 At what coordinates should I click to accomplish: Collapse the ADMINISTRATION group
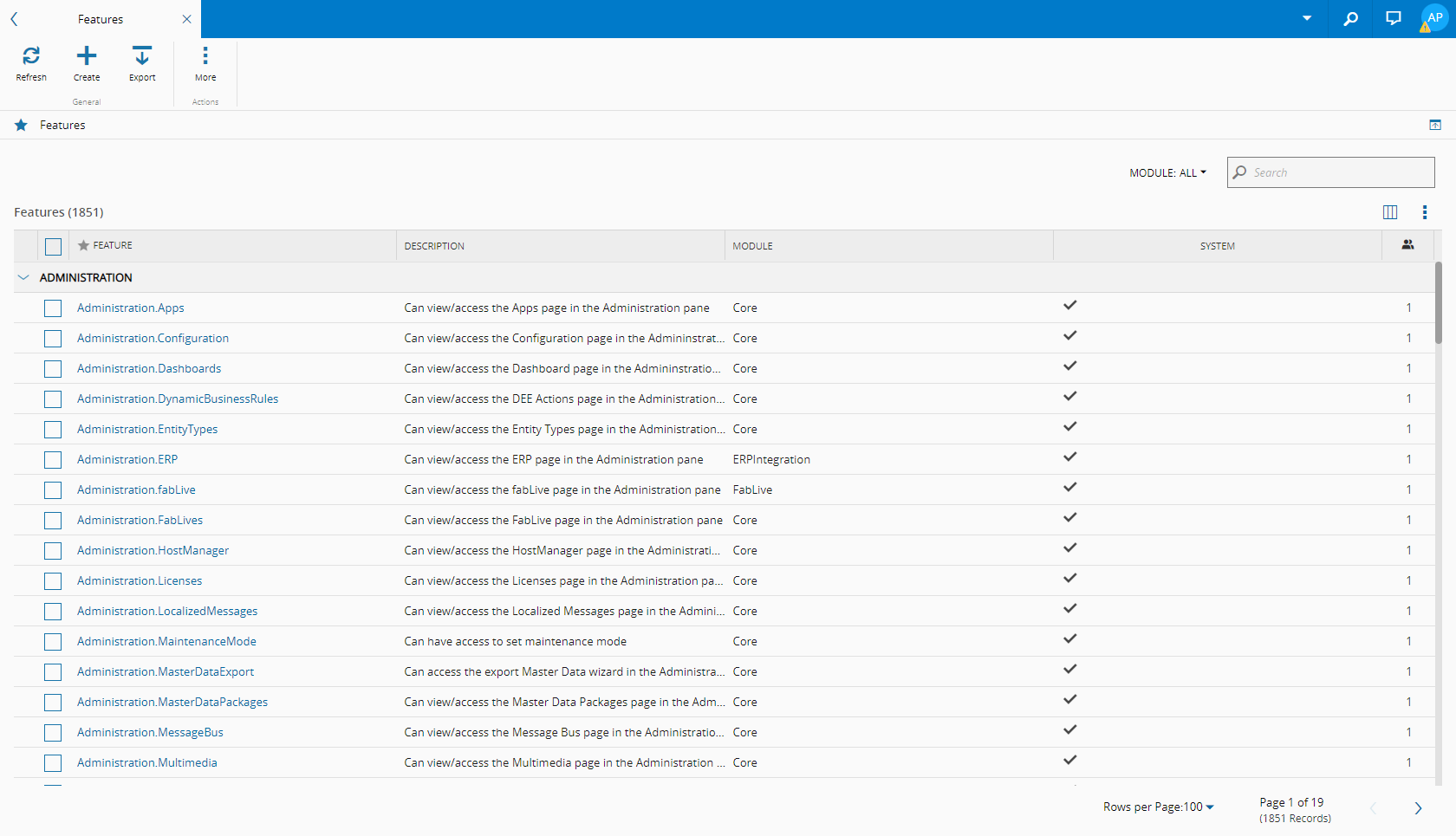click(23, 278)
